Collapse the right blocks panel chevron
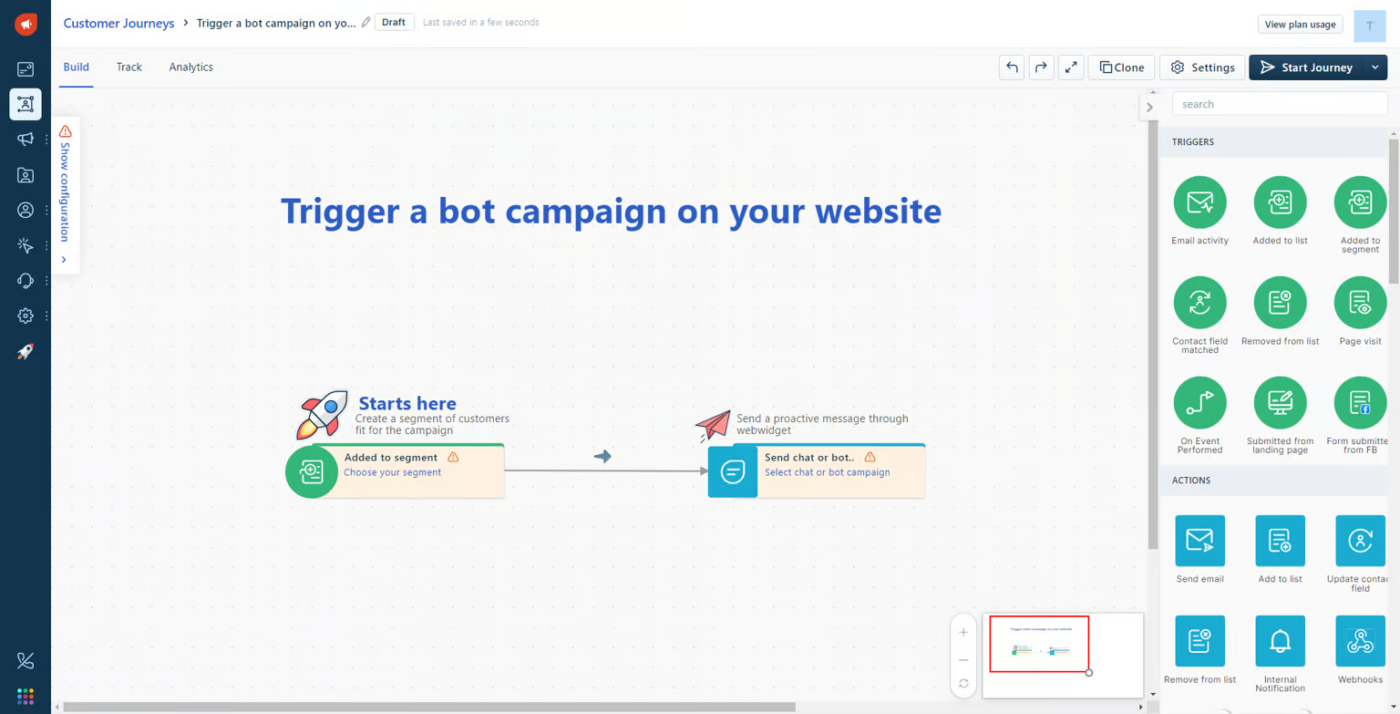 pyautogui.click(x=1149, y=107)
